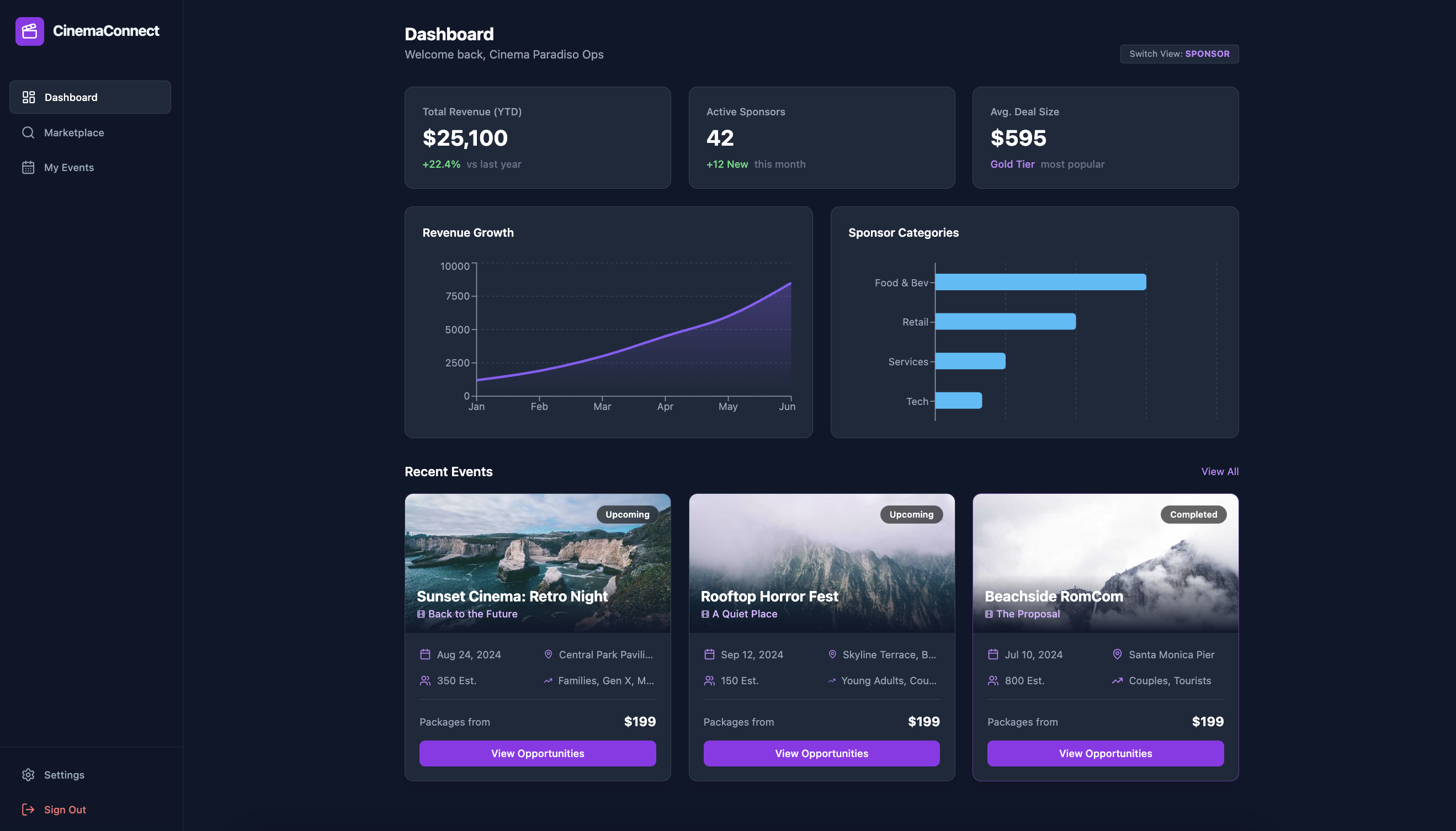
Task: Click the View All link
Action: point(1220,471)
